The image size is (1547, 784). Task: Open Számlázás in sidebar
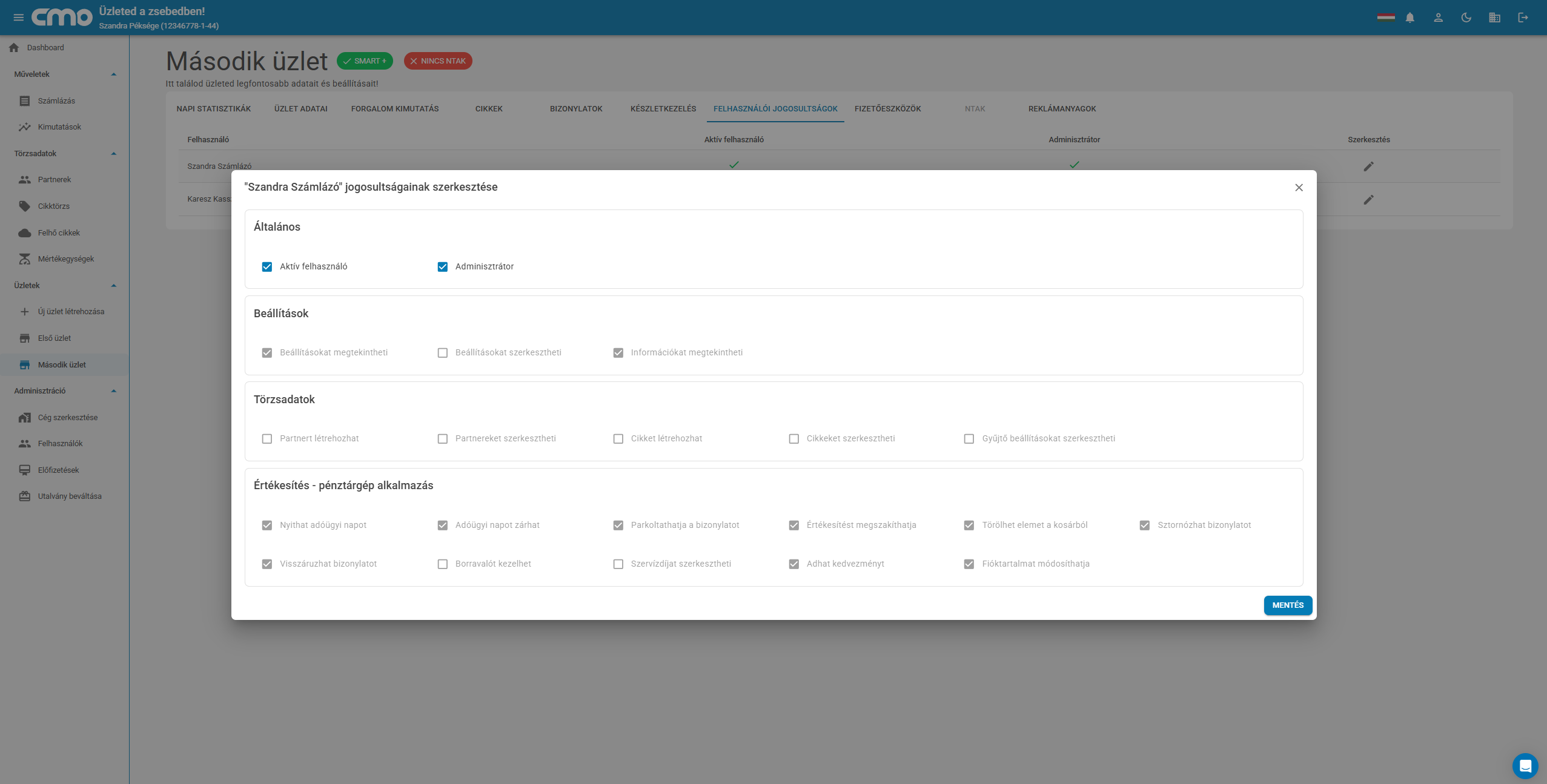(64, 101)
